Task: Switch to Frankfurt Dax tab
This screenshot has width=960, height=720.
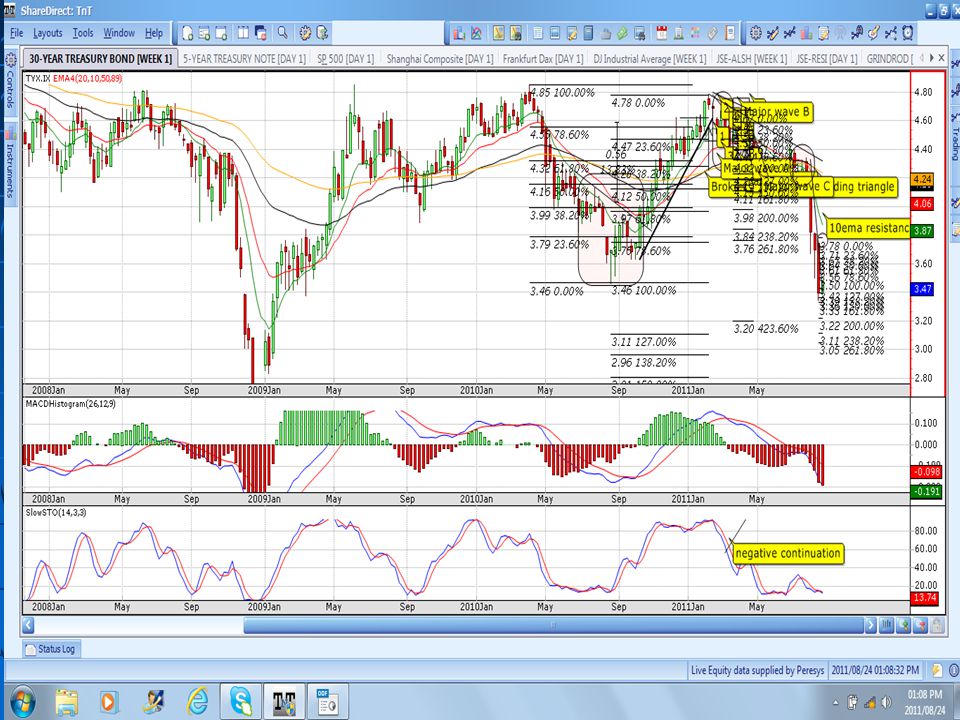Action: (x=542, y=59)
